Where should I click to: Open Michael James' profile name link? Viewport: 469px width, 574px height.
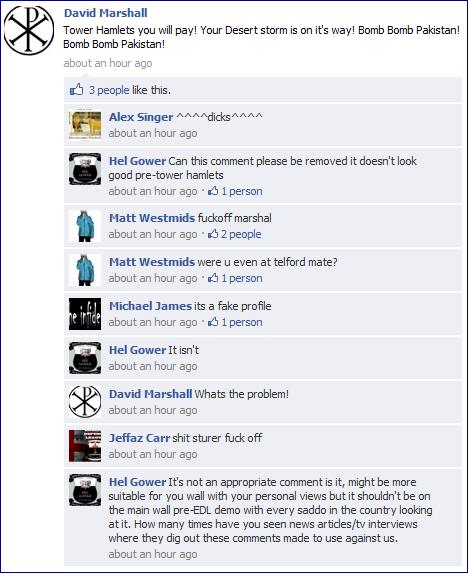150,306
